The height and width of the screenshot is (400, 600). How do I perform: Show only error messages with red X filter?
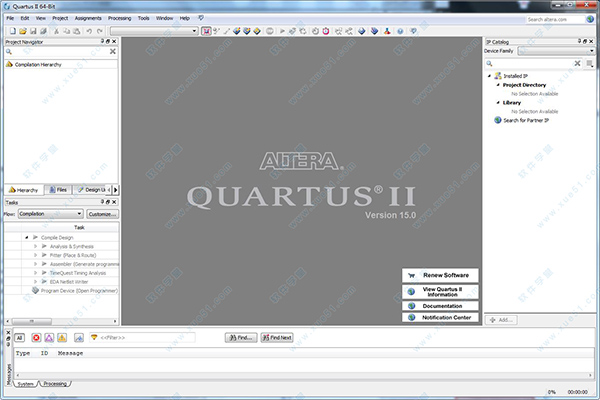pos(36,338)
